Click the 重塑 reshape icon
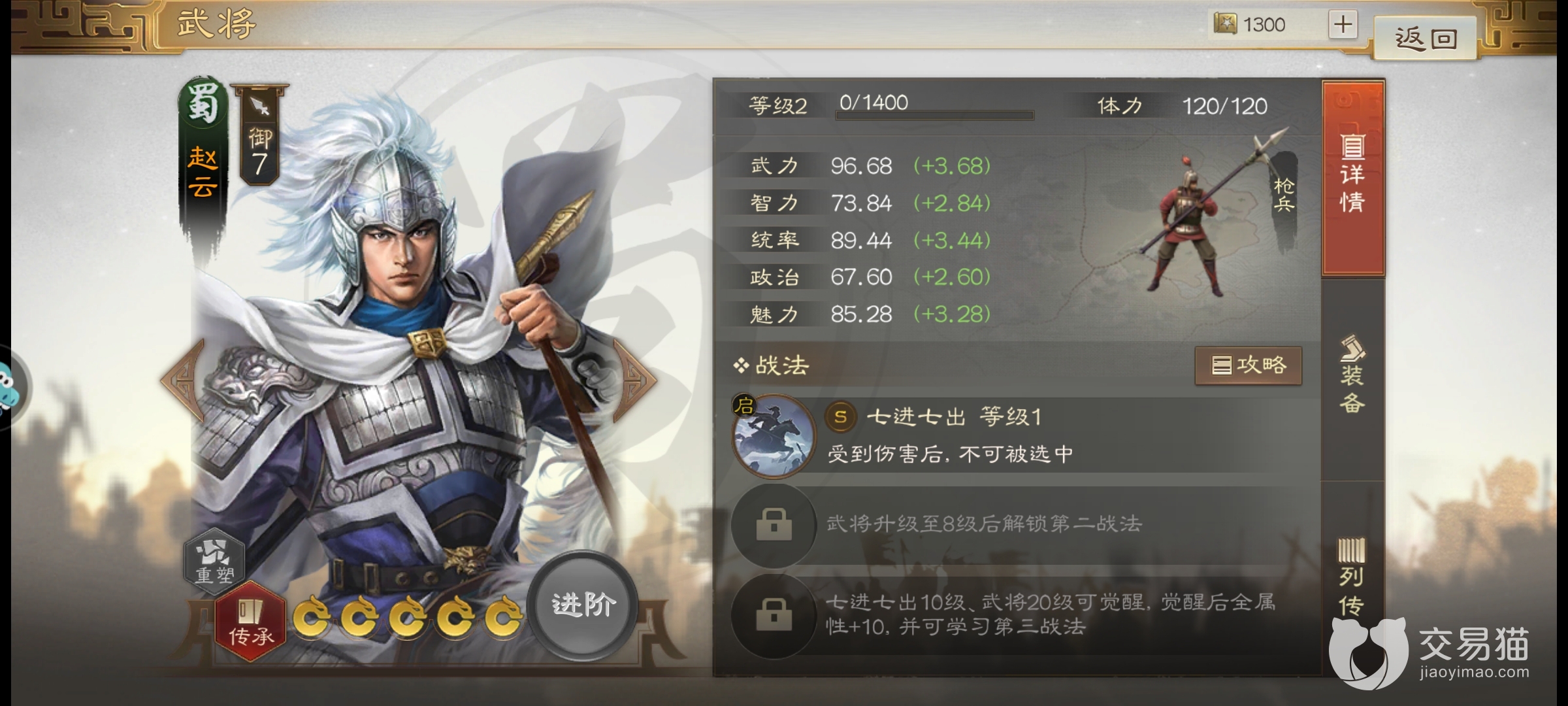Screen dimensions: 1568x706 214,561
